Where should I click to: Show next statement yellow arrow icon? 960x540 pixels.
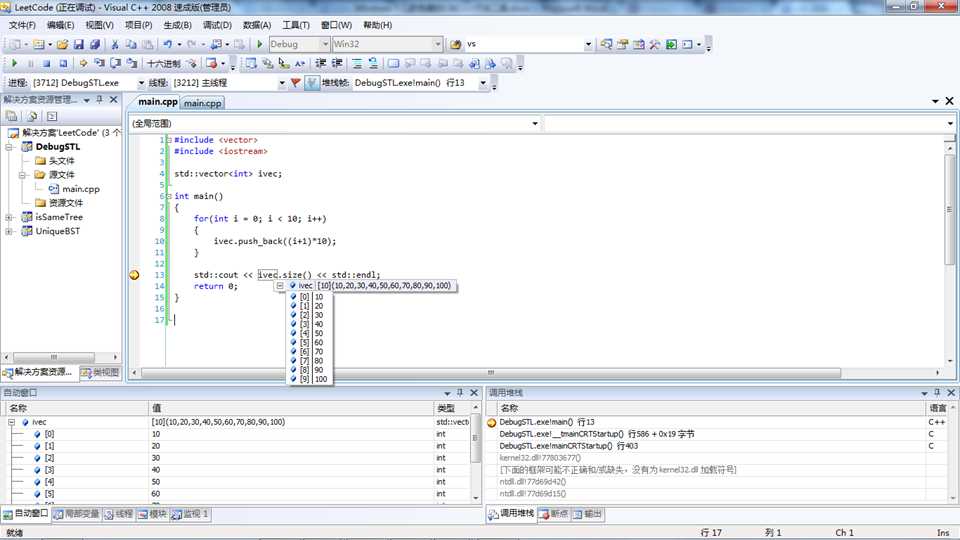click(83, 63)
